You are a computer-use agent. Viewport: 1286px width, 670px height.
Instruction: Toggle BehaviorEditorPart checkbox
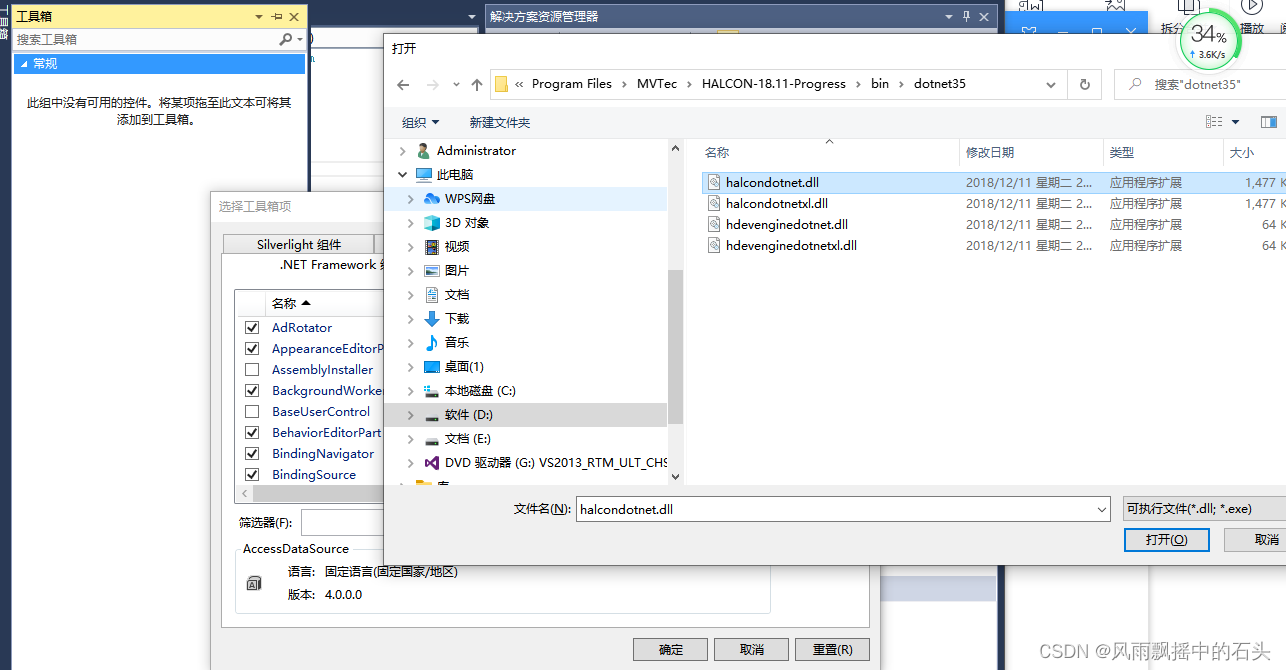(252, 433)
